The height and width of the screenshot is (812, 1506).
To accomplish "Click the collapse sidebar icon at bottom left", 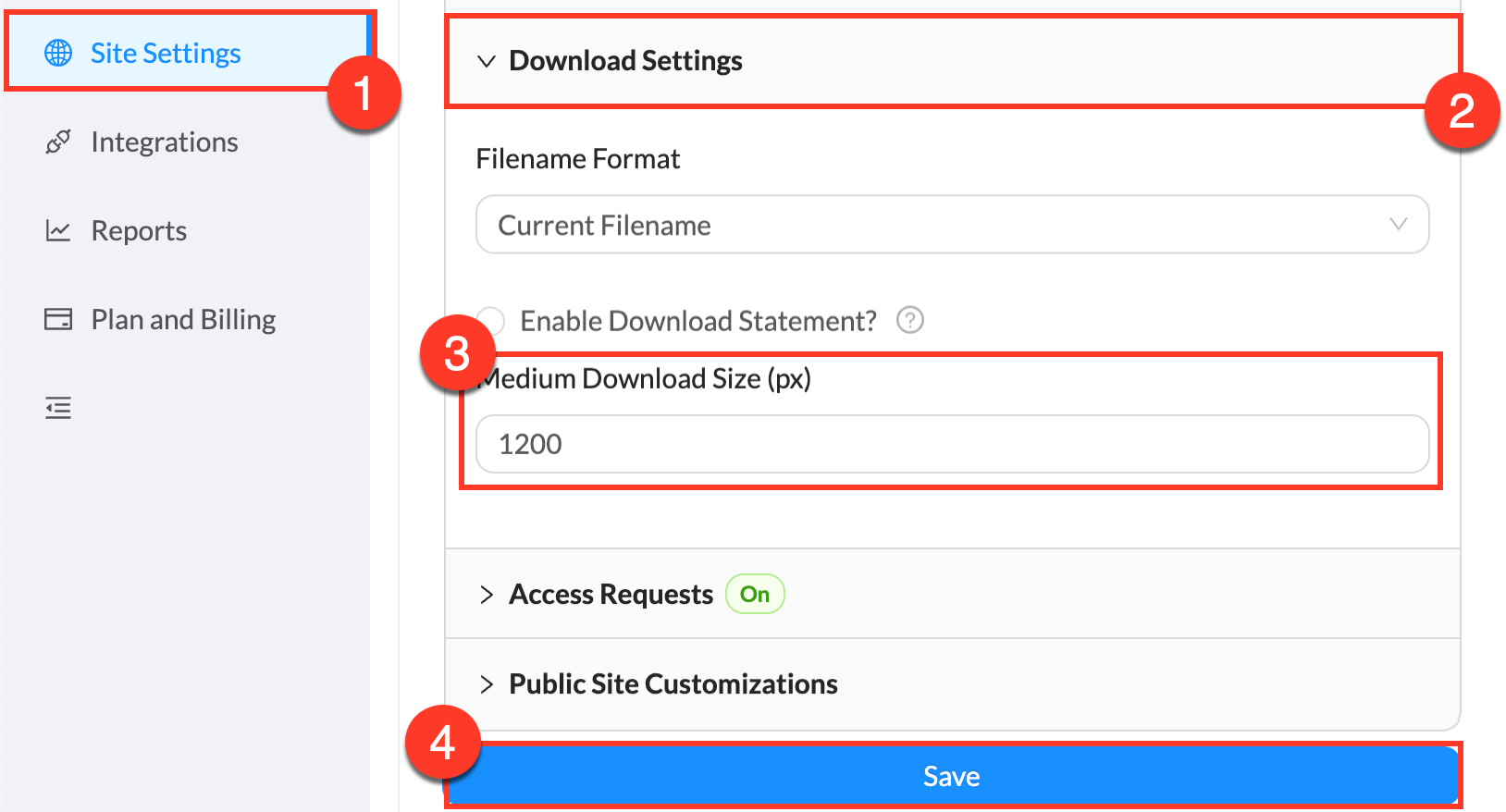I will (x=58, y=408).
